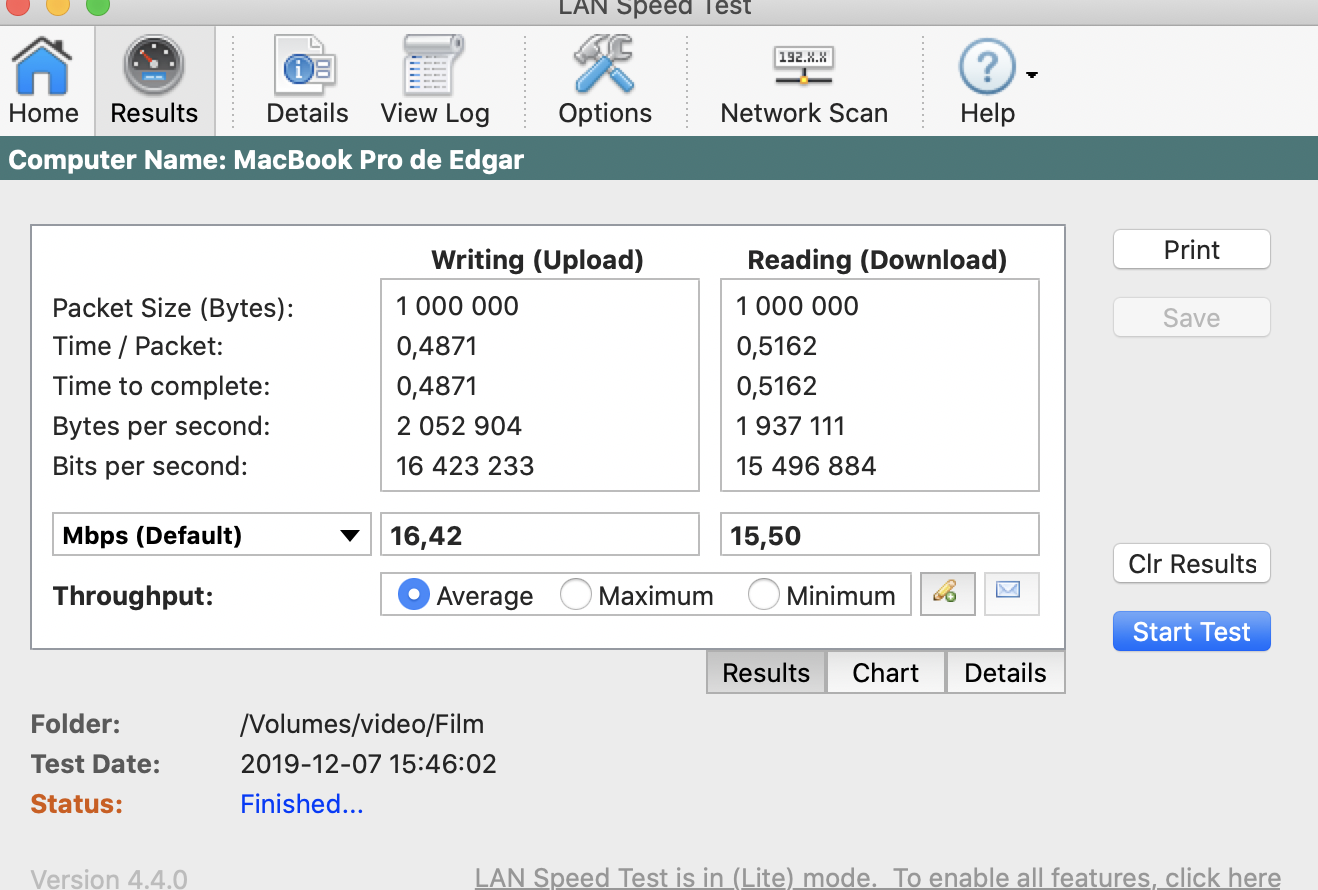The width and height of the screenshot is (1318, 890).
Task: Click the Reading (Download) column header
Action: [877, 260]
